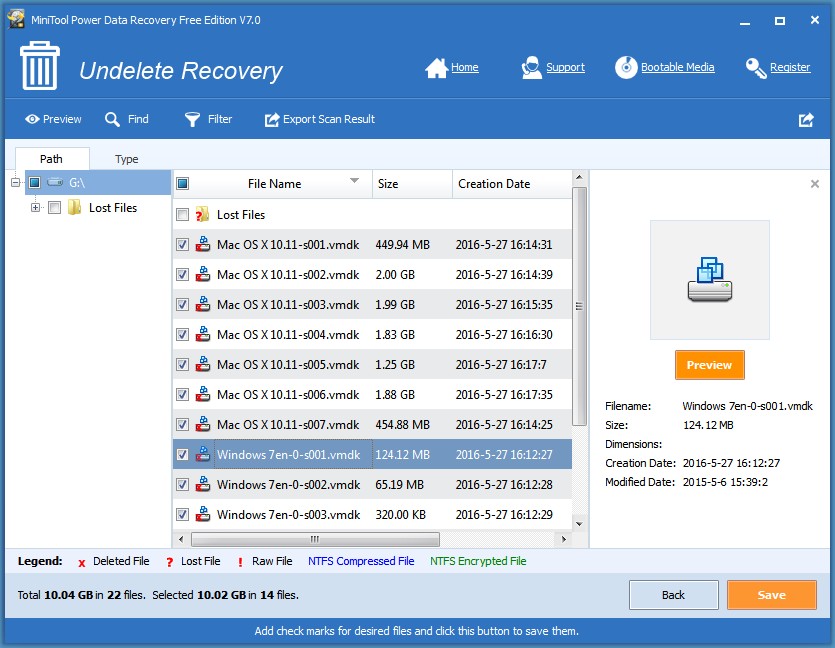The height and width of the screenshot is (648, 835).
Task: Click the vmdk icon of Mac OS X 10.11-s006
Action: 202,394
